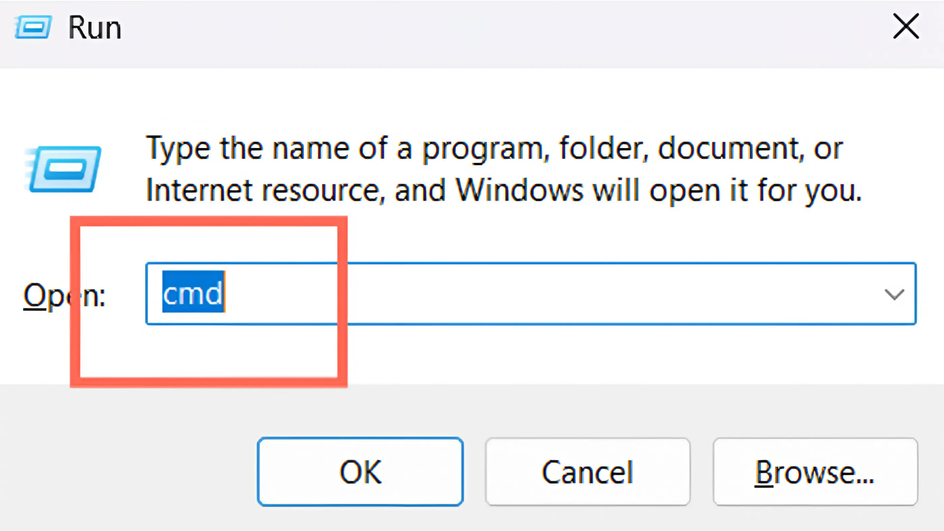Click inside the Open text field
The width and height of the screenshot is (944, 531).
pyautogui.click(x=530, y=294)
